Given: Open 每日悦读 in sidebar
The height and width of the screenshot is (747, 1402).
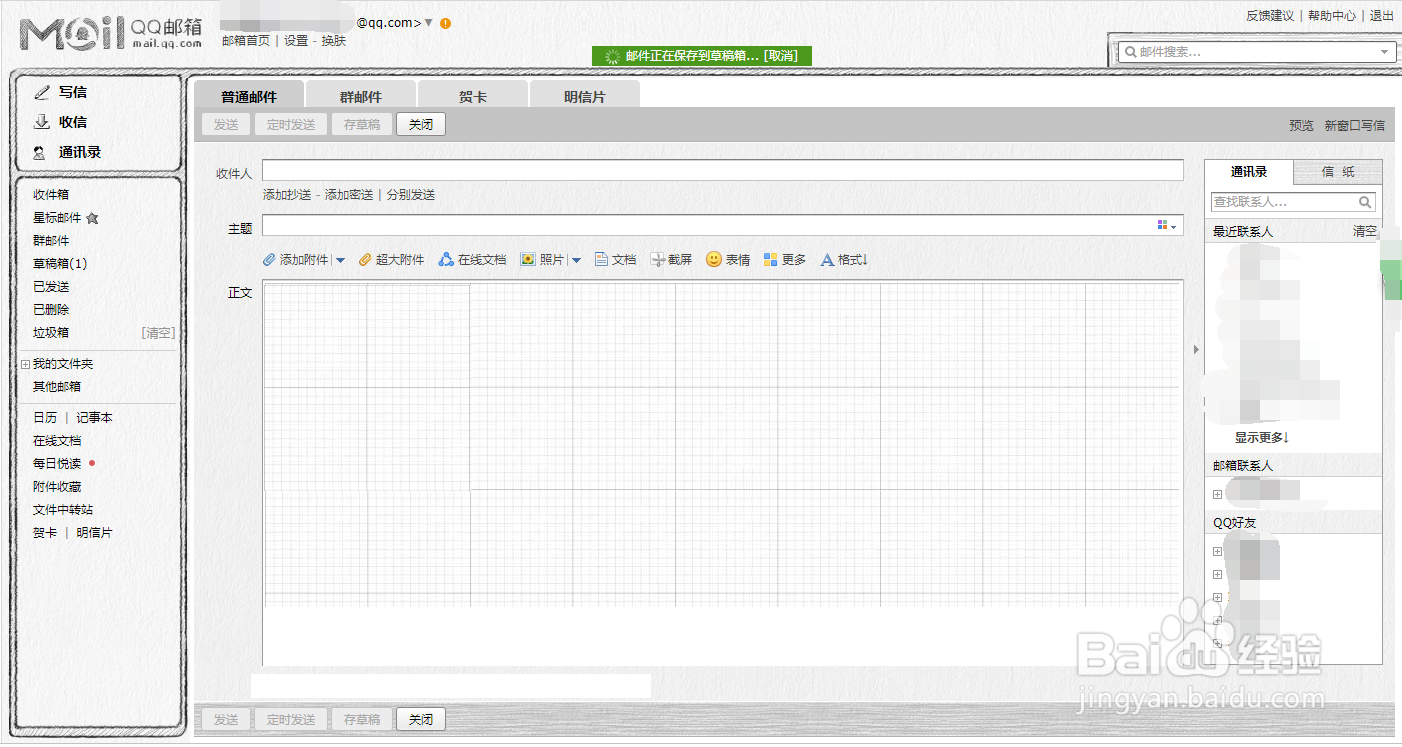Looking at the screenshot, I should tap(57, 464).
